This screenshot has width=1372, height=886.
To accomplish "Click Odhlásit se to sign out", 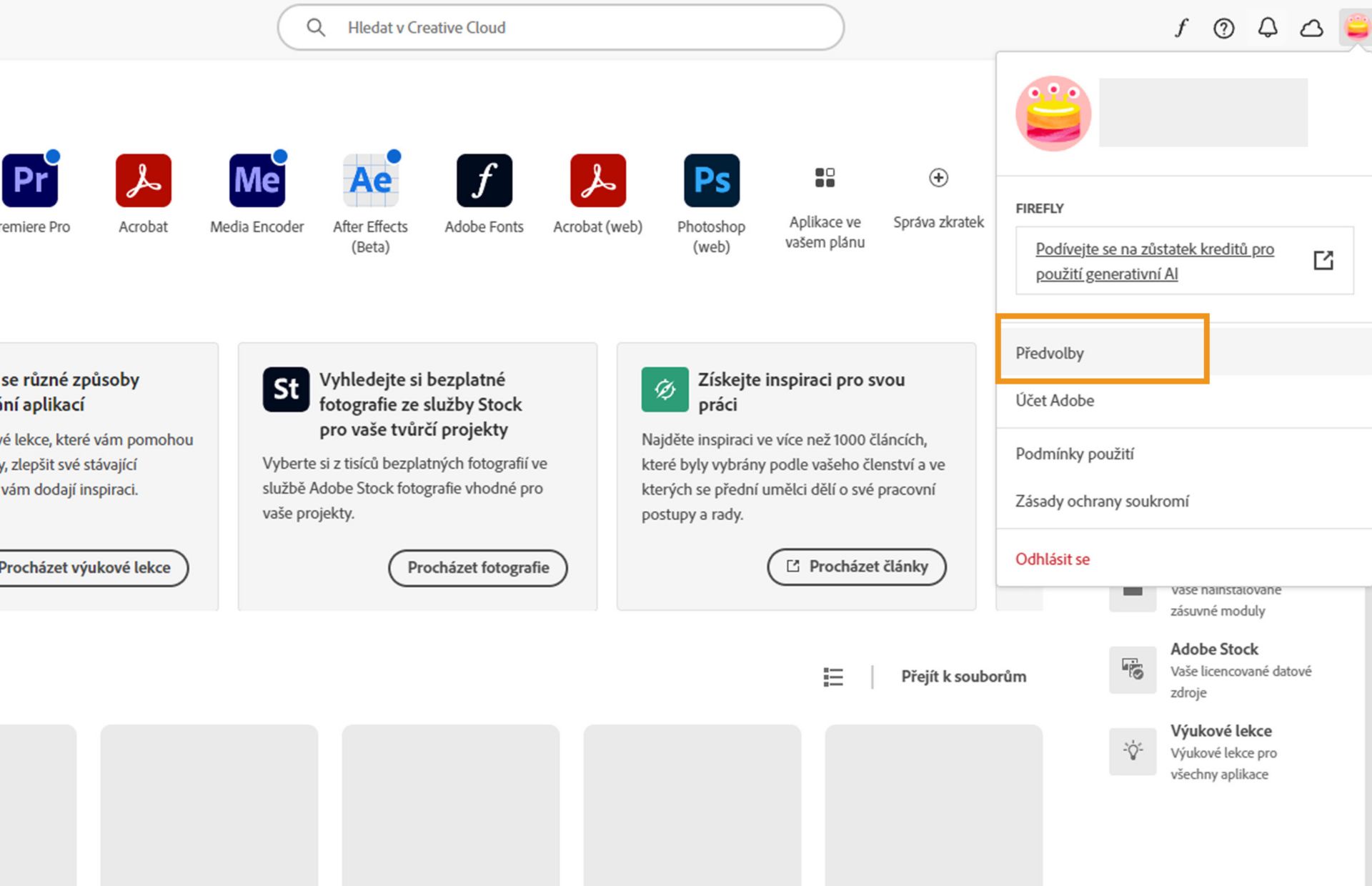I will coord(1053,559).
